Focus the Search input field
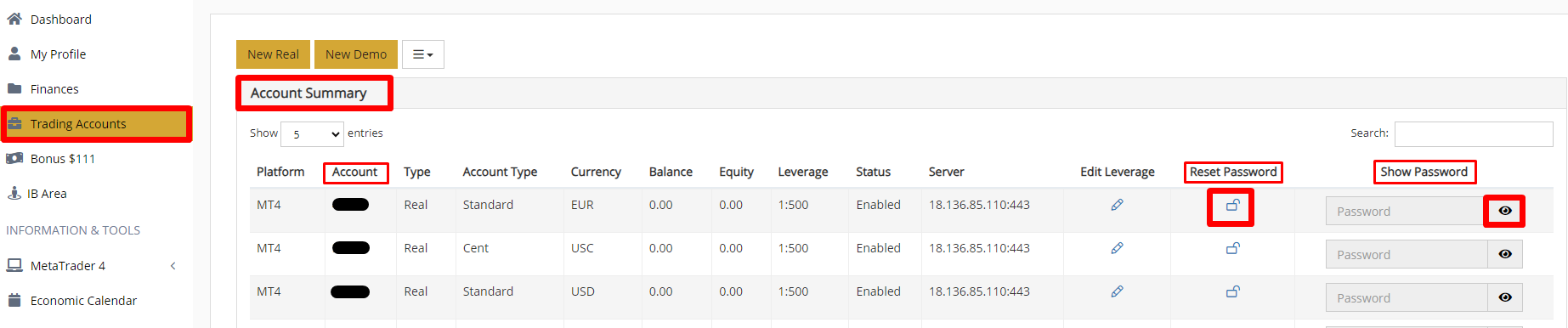This screenshot has width=1568, height=328. 1474,133
